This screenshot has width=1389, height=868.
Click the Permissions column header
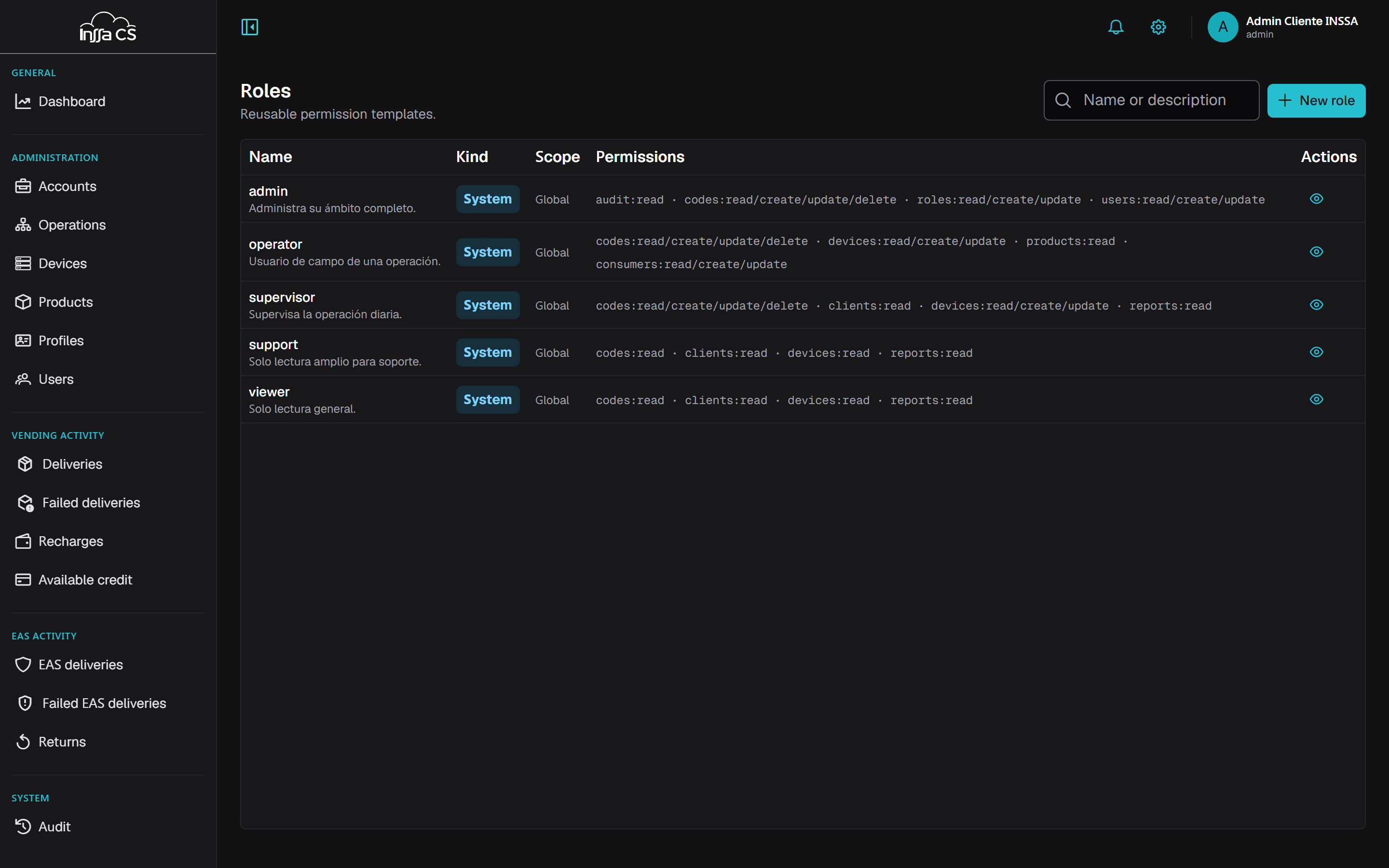click(x=640, y=157)
